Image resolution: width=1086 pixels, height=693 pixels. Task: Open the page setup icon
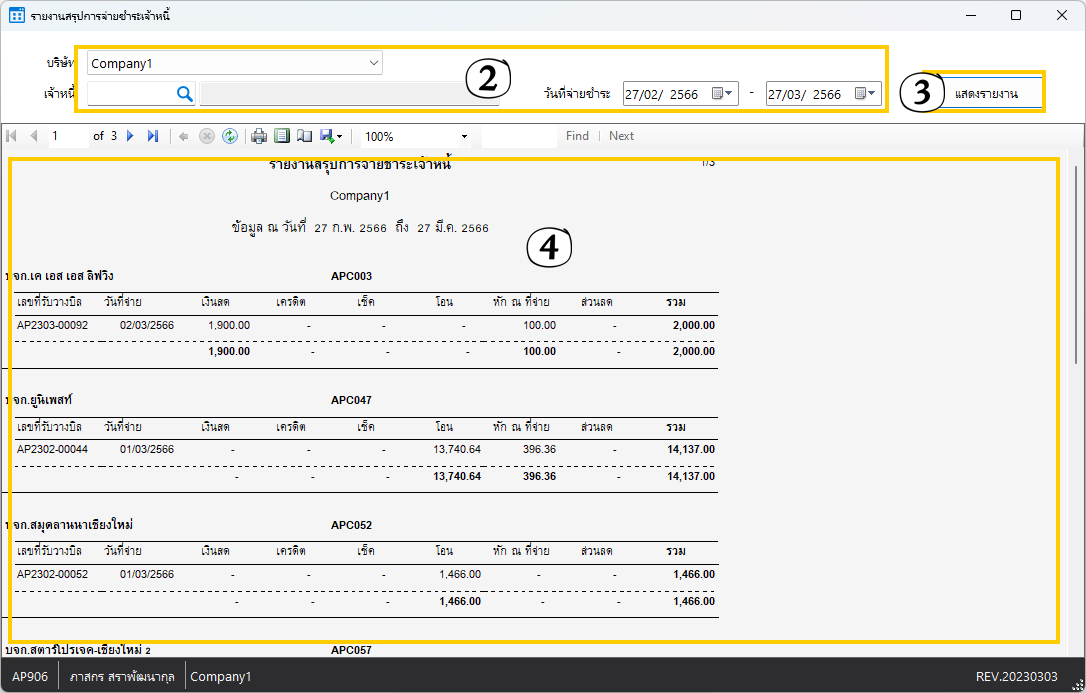point(304,136)
